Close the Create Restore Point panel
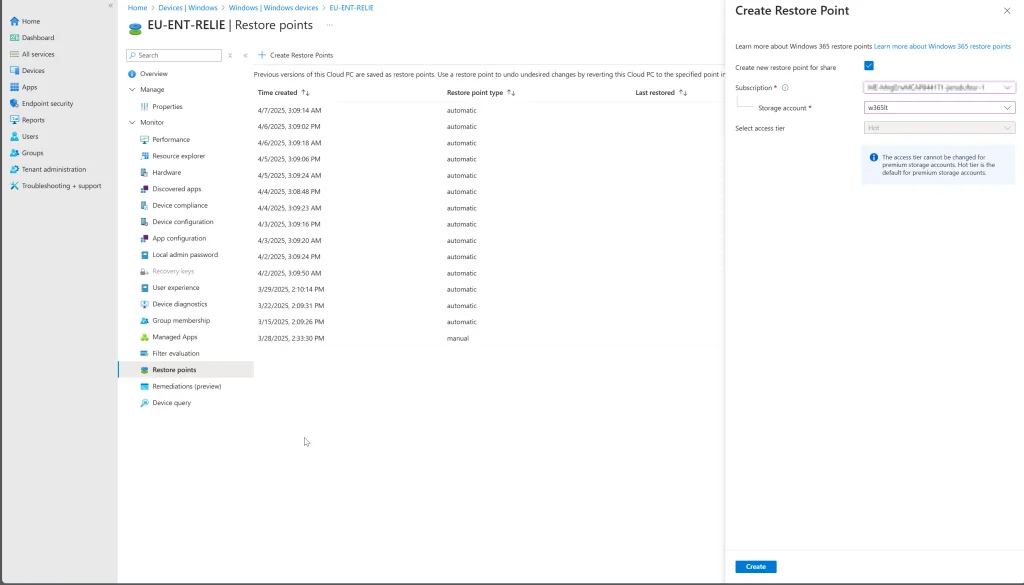 click(x=1006, y=10)
